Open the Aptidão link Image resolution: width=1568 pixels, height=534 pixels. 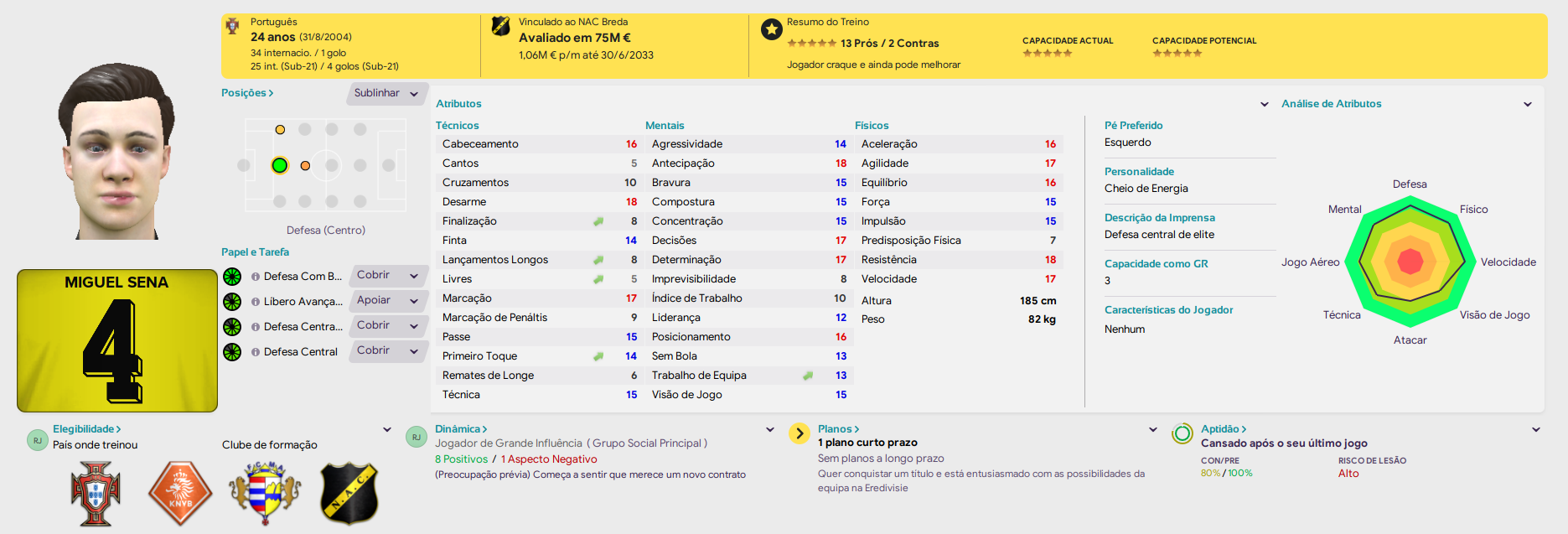point(1224,429)
